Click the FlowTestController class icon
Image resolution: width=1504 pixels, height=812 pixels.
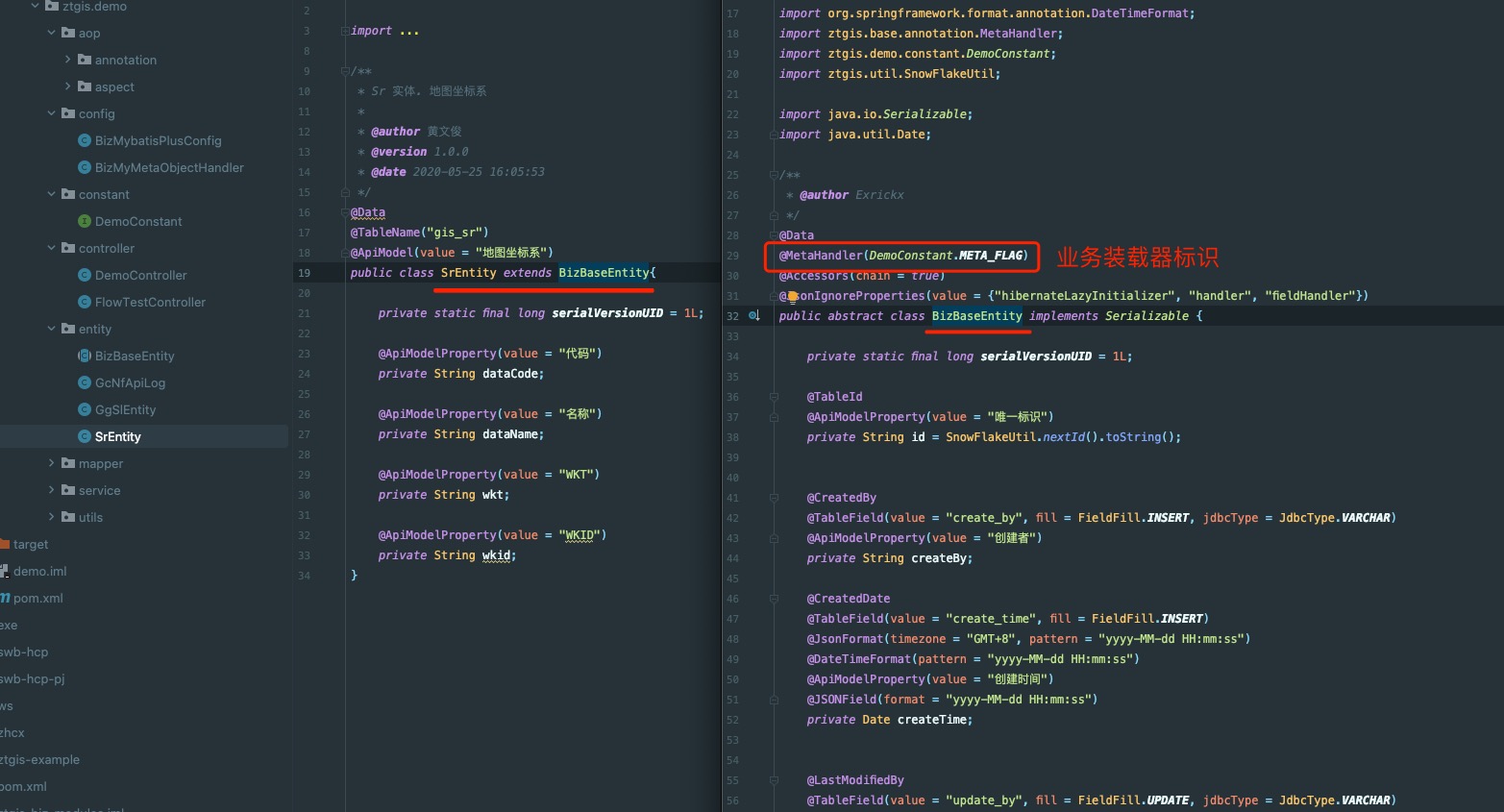(85, 303)
